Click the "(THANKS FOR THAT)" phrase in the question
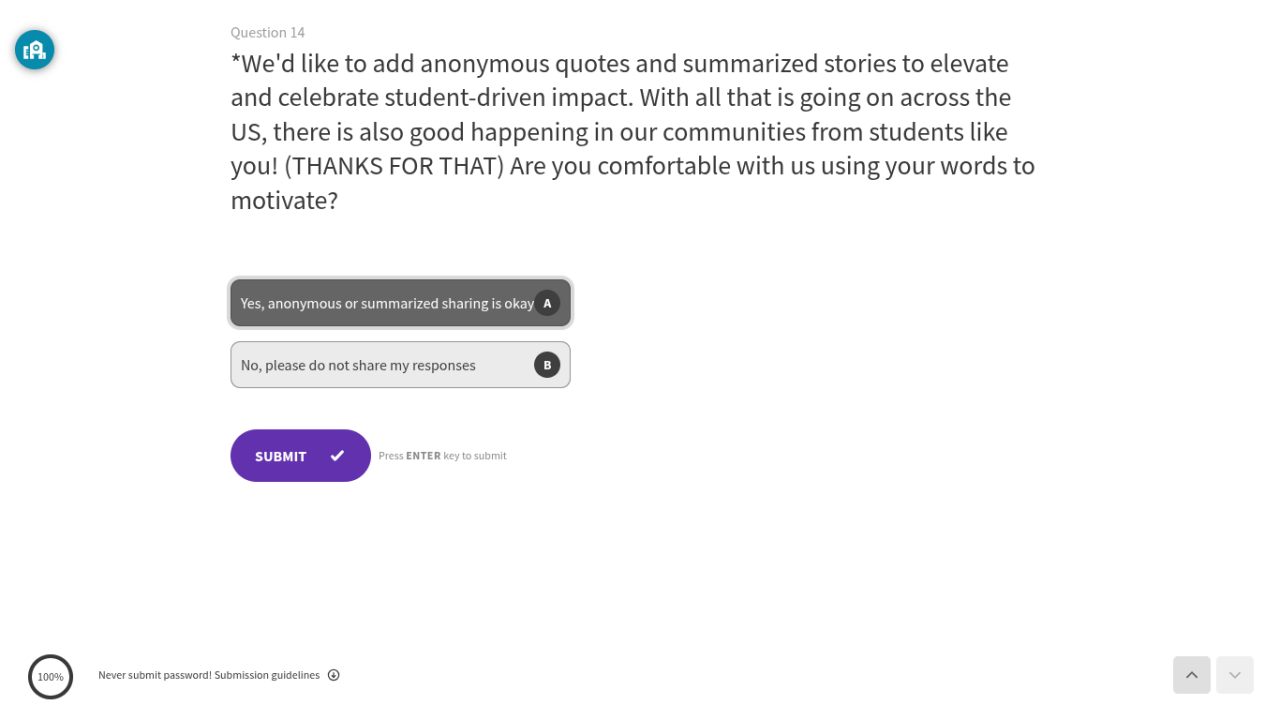 pyautogui.click(x=394, y=166)
